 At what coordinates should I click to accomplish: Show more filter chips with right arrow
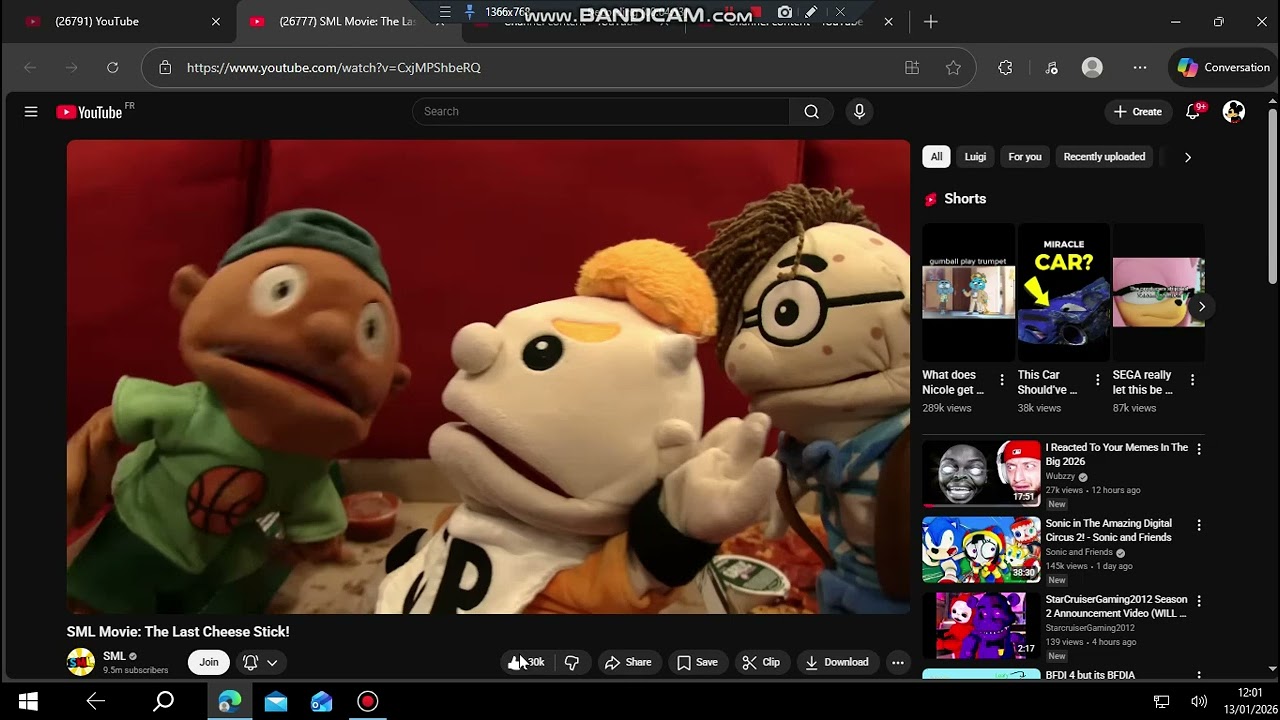[x=1187, y=157]
